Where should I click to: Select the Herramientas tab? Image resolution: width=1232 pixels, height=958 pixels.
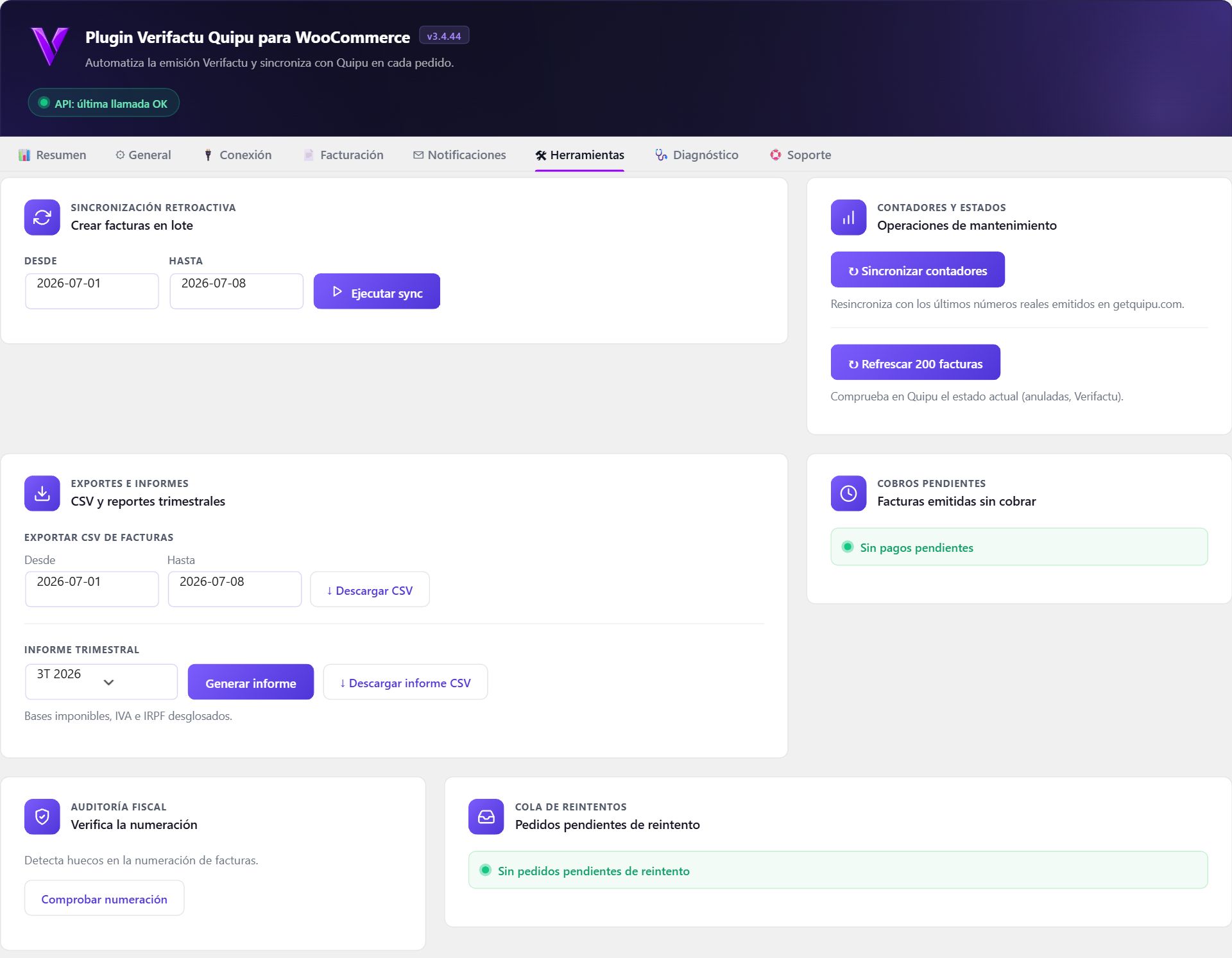point(580,155)
